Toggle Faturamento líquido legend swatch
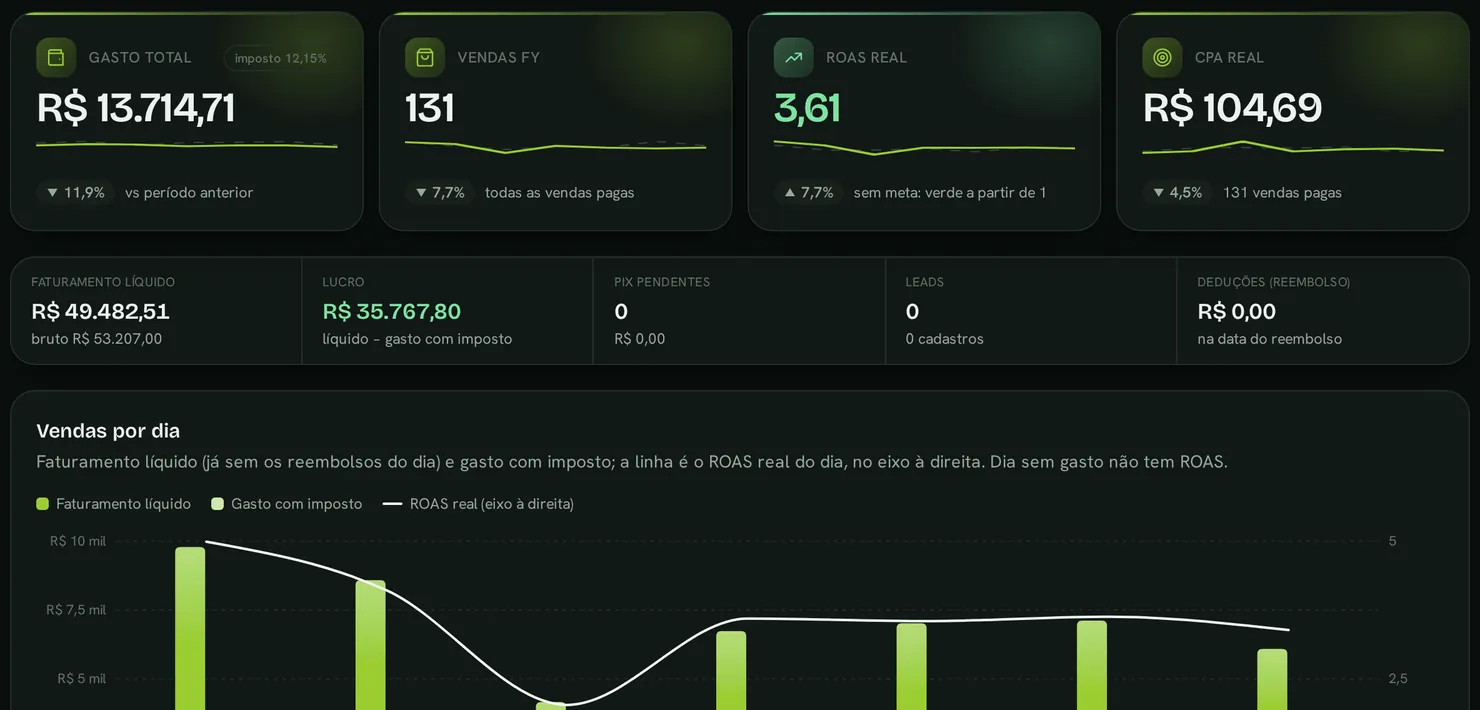 (x=42, y=504)
